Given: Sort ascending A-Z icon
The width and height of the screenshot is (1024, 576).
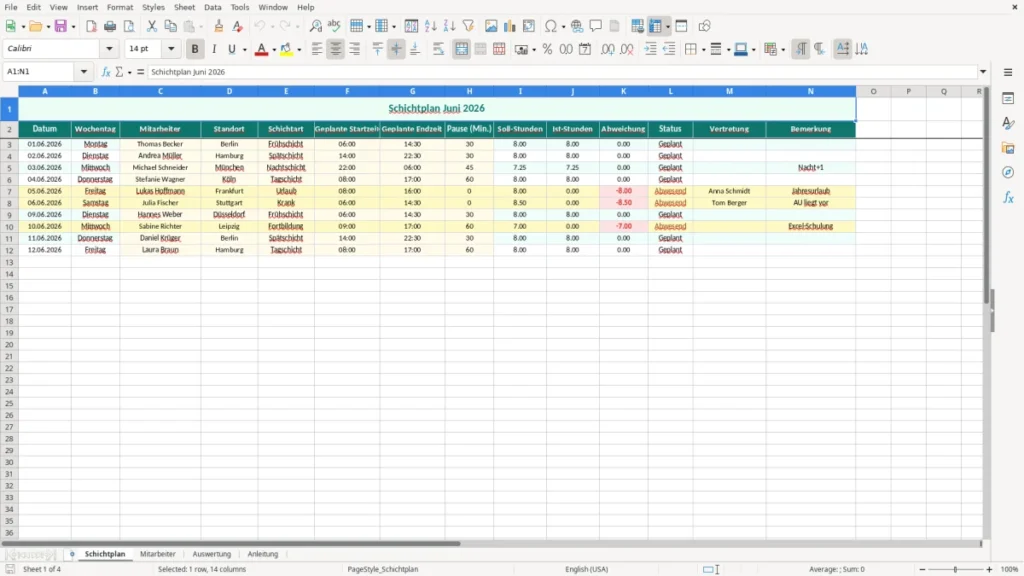Looking at the screenshot, I should coord(430,26).
